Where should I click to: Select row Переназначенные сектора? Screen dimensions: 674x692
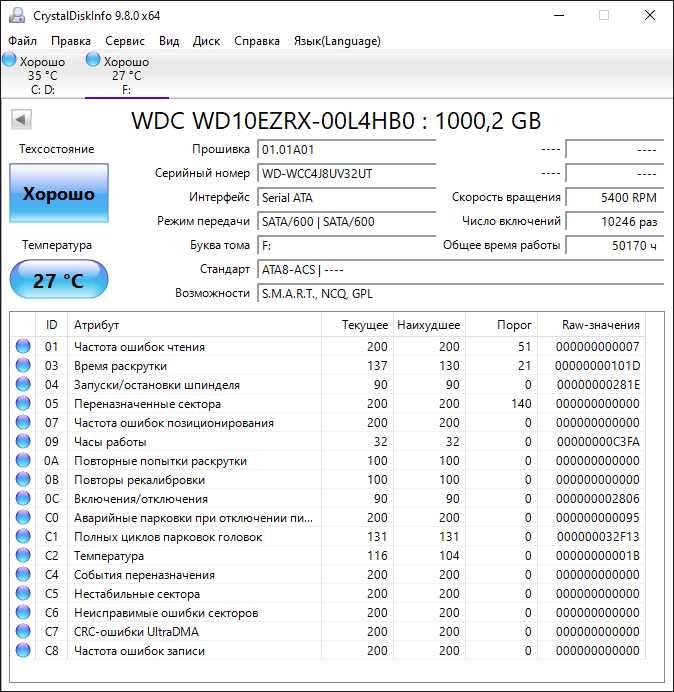point(328,403)
